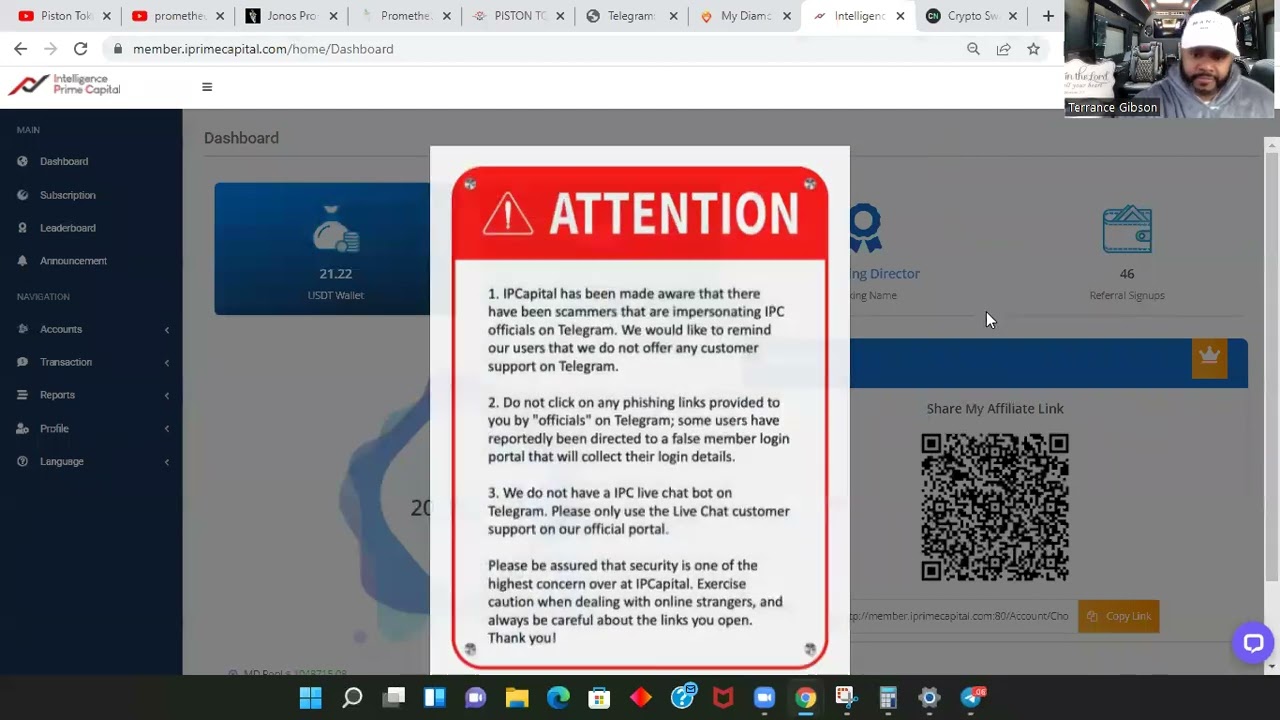Click the crown icon on blue banner
1280x720 pixels.
pos(1209,358)
